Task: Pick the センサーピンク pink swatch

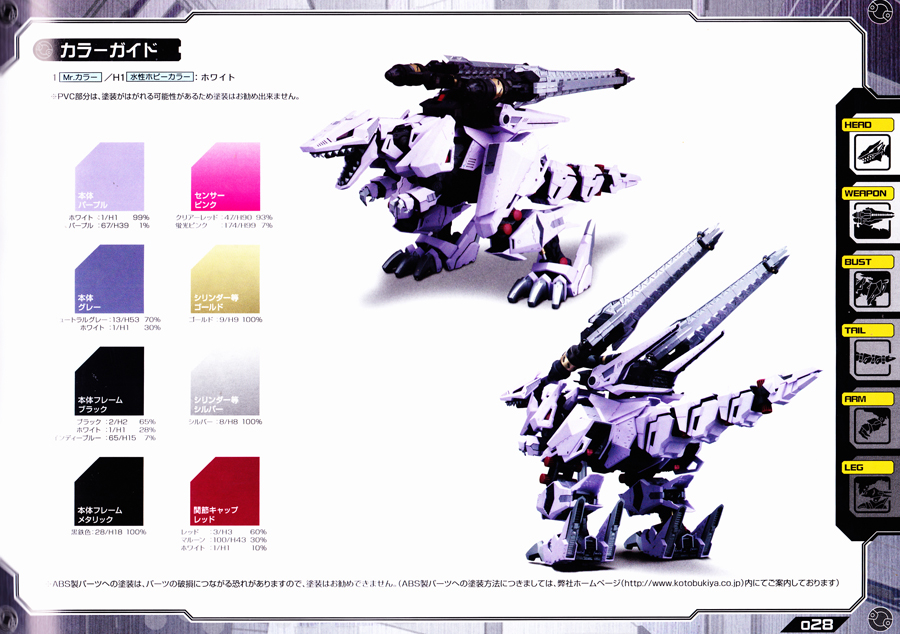Action: tap(226, 177)
